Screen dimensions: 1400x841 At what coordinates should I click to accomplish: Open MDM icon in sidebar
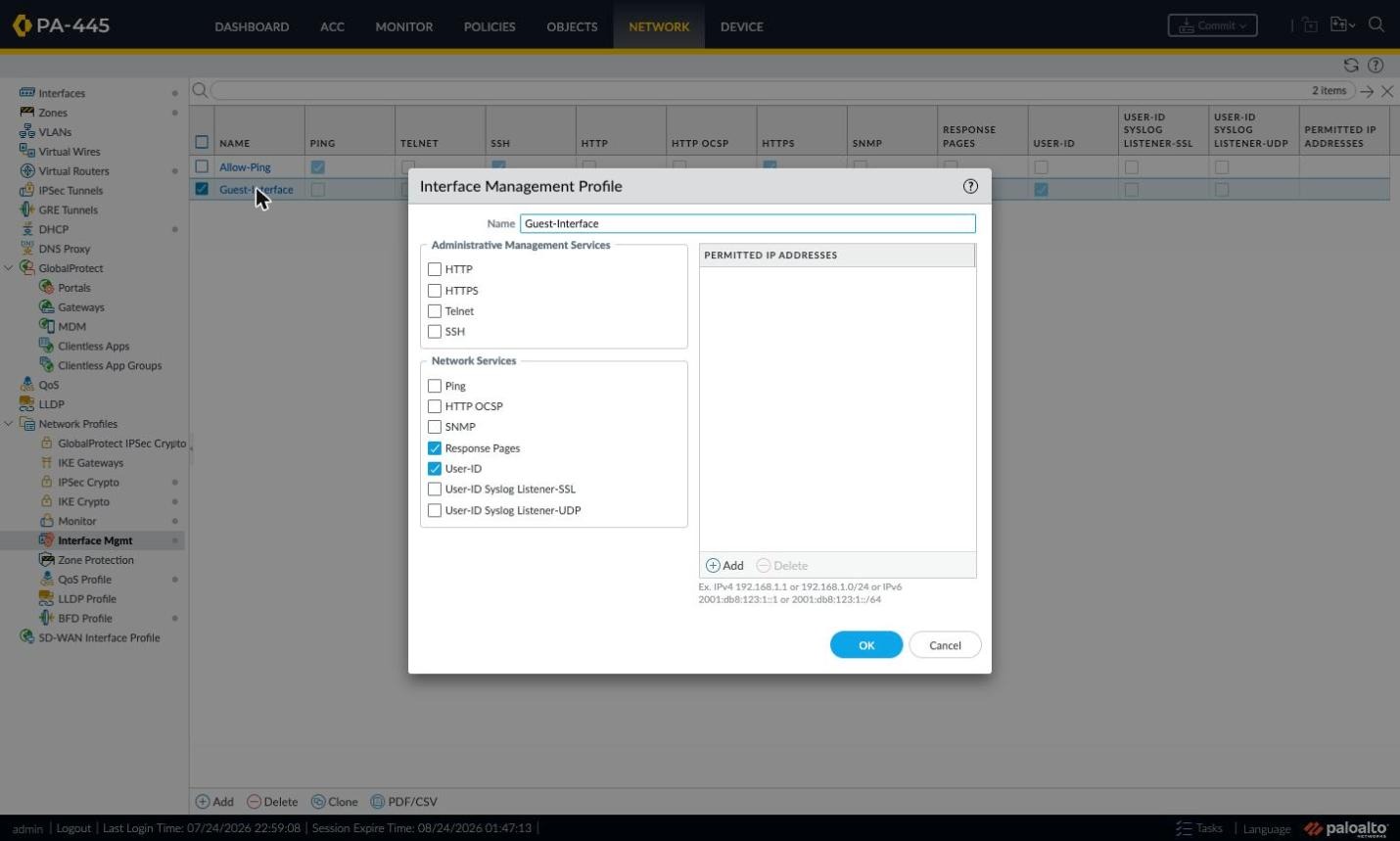point(46,326)
